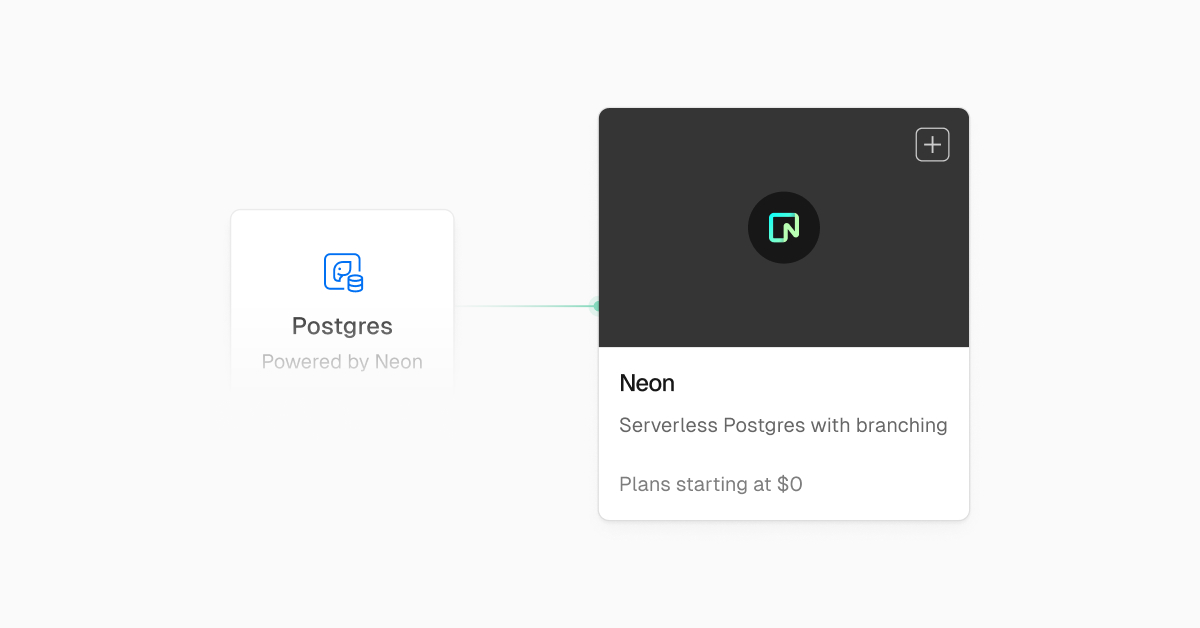Screen dimensions: 1200x628
Task: Click the connection line between Postgres and Neon
Action: 525,306
